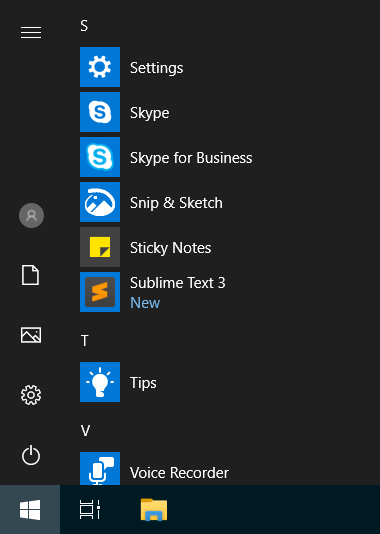Select the letter T section header
The width and height of the screenshot is (380, 534).
tap(85, 341)
